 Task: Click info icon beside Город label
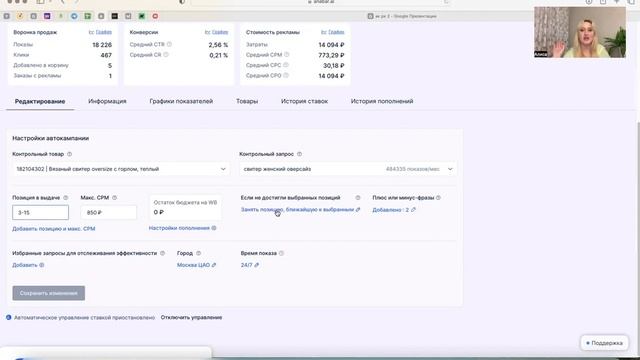pyautogui.click(x=198, y=253)
